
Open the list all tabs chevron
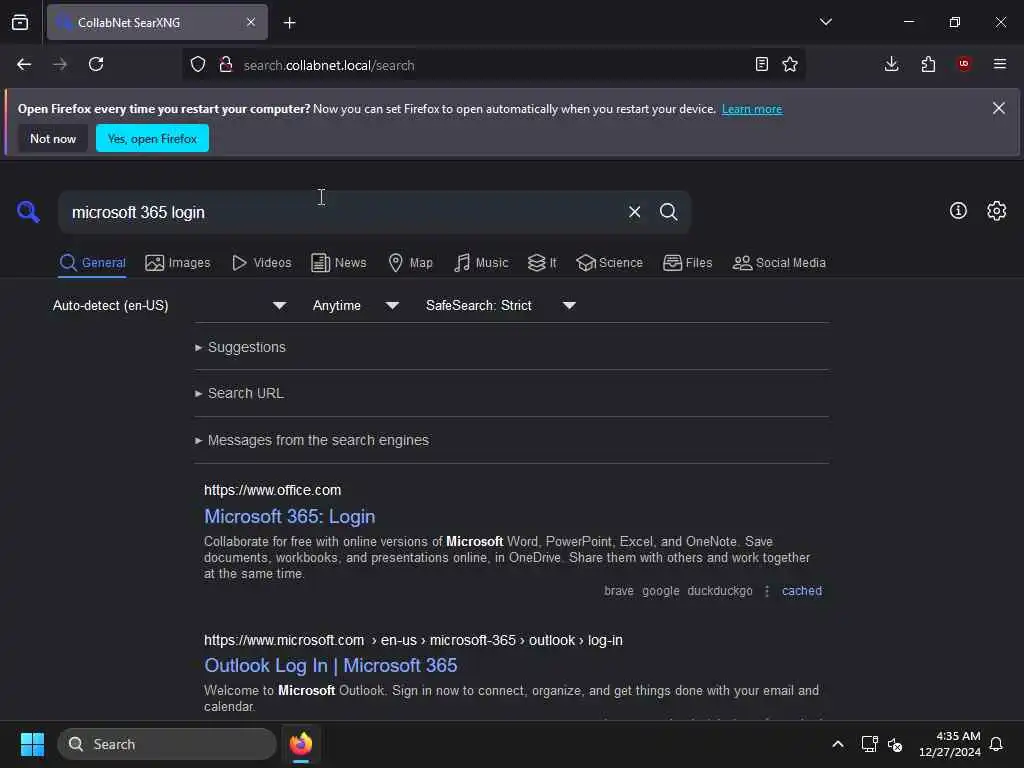click(x=826, y=22)
